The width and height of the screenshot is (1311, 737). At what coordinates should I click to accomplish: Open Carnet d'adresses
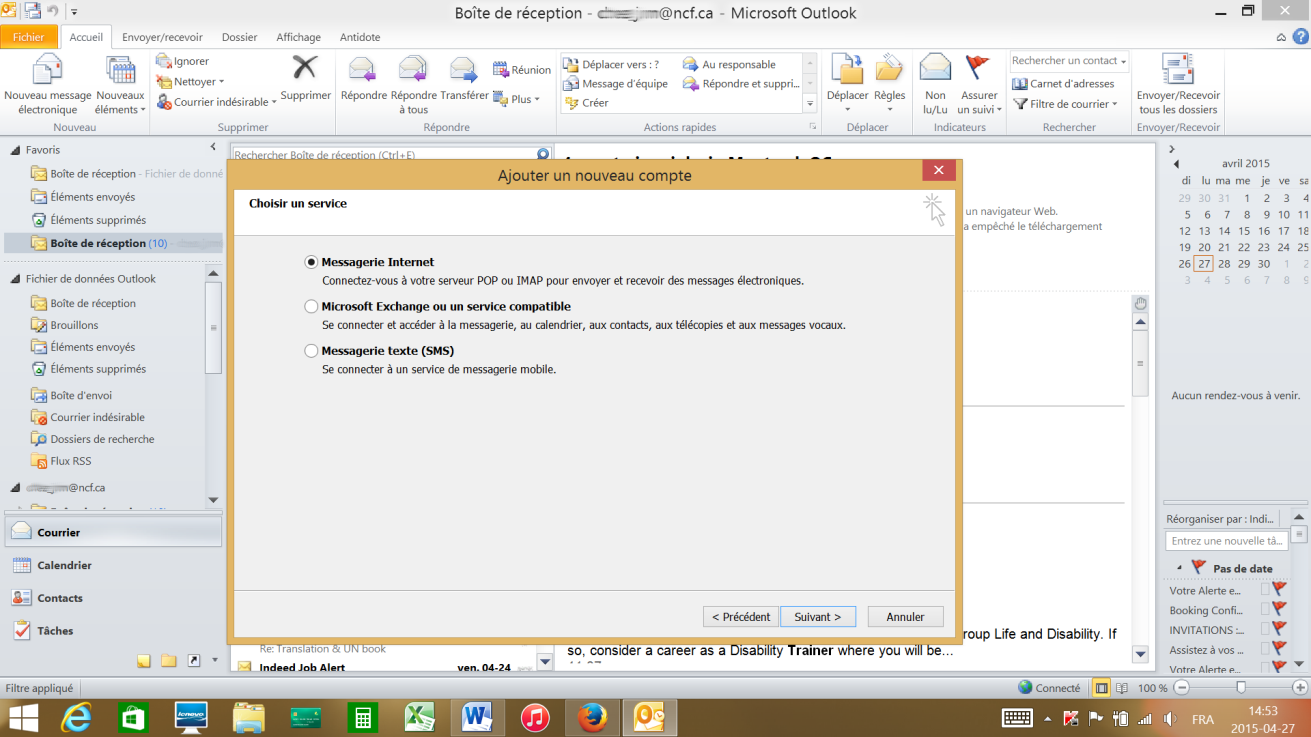1064,84
